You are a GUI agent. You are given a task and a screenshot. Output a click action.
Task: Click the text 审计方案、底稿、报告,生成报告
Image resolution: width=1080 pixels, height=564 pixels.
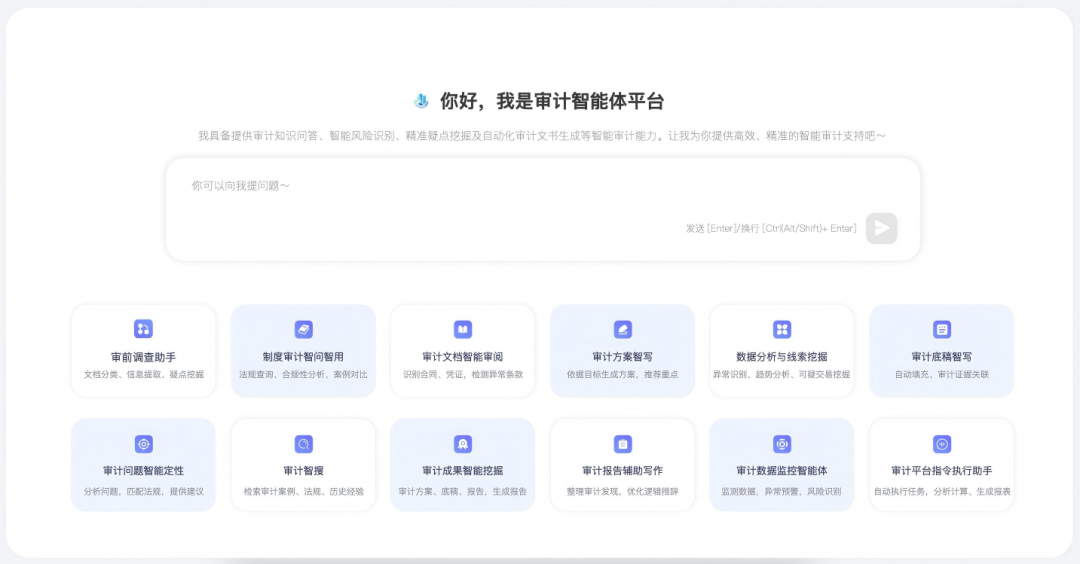[x=463, y=492]
